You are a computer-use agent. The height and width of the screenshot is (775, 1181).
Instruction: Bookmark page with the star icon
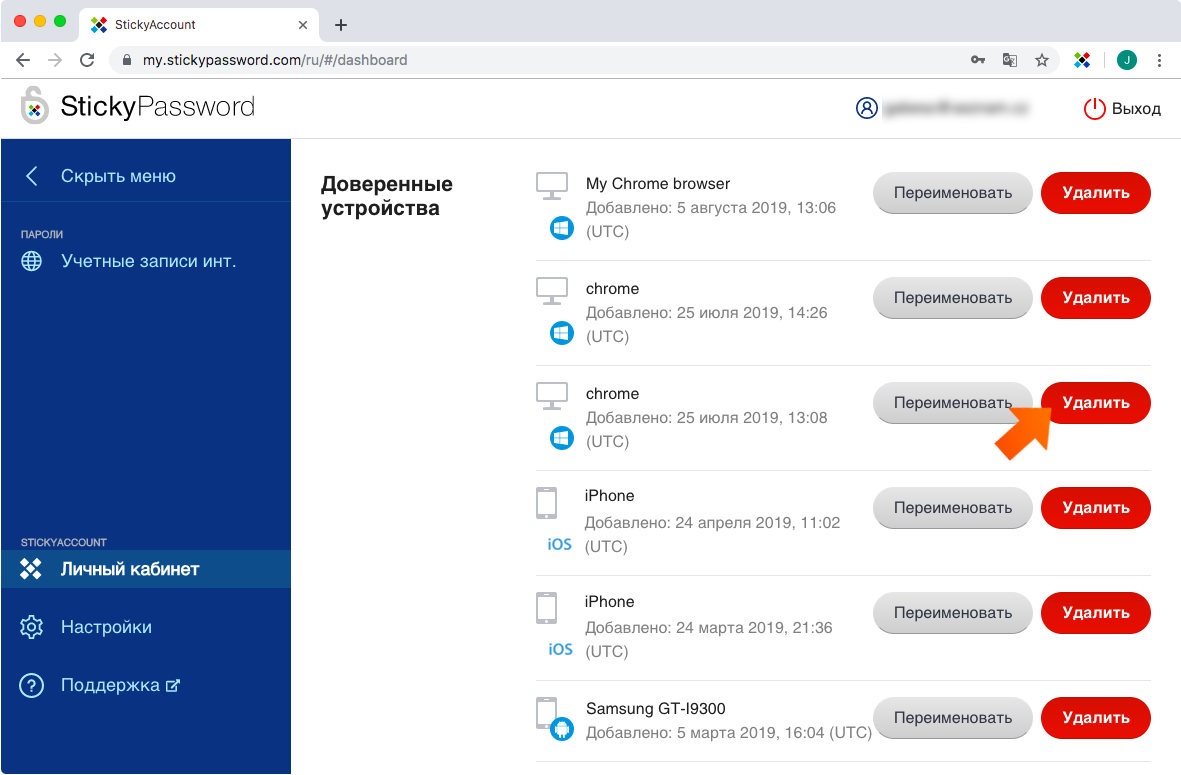[x=1042, y=60]
